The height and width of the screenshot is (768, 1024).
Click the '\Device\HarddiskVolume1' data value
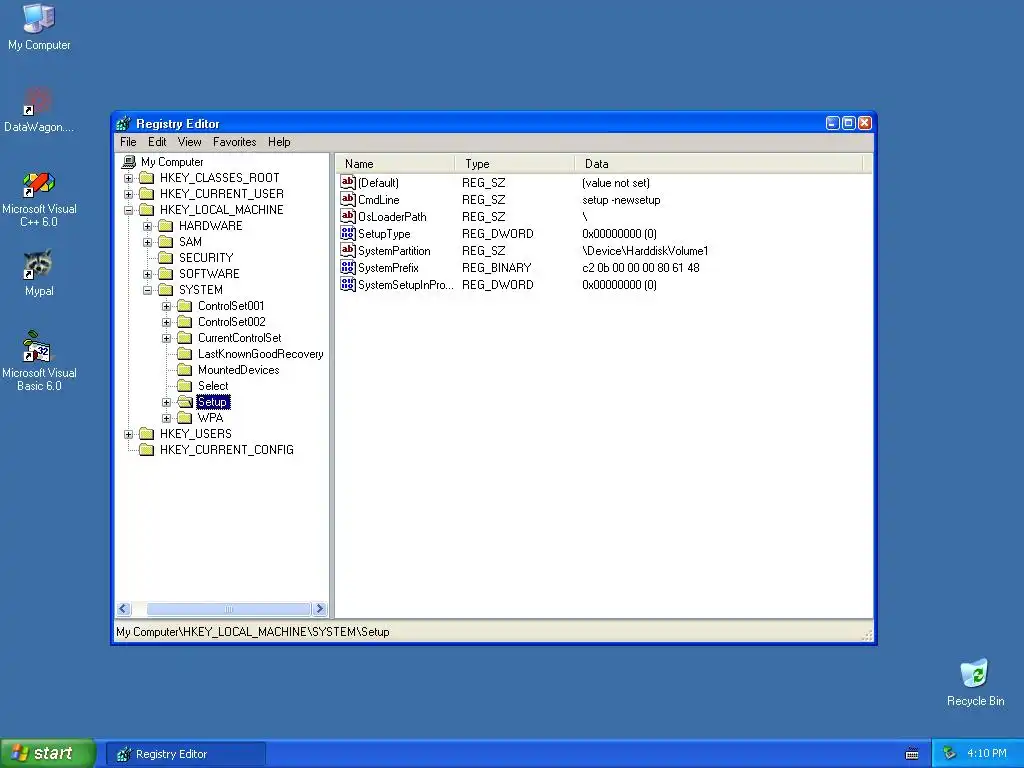tap(645, 251)
